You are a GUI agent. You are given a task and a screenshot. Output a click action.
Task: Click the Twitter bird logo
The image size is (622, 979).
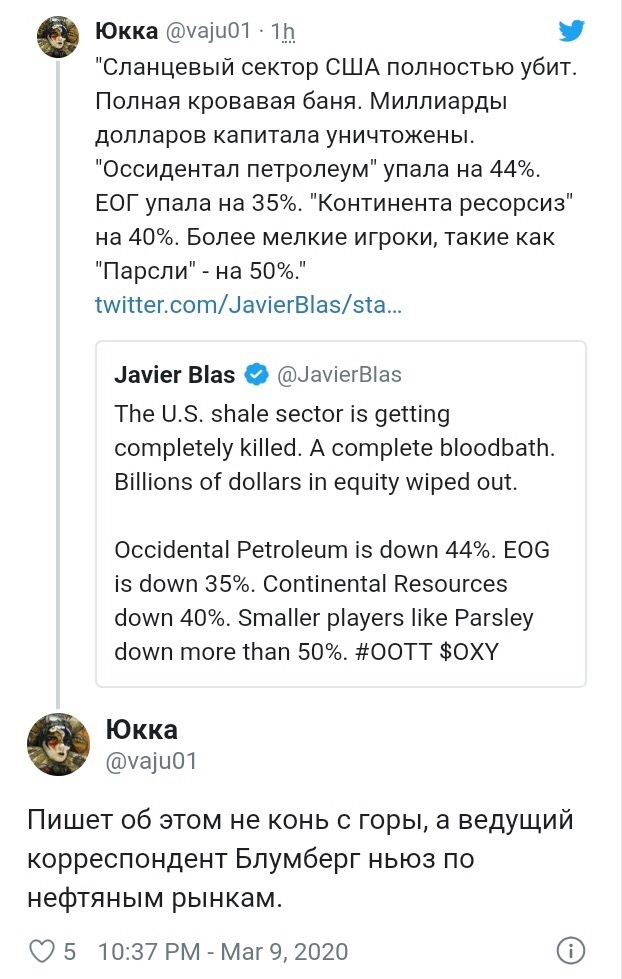[571, 31]
